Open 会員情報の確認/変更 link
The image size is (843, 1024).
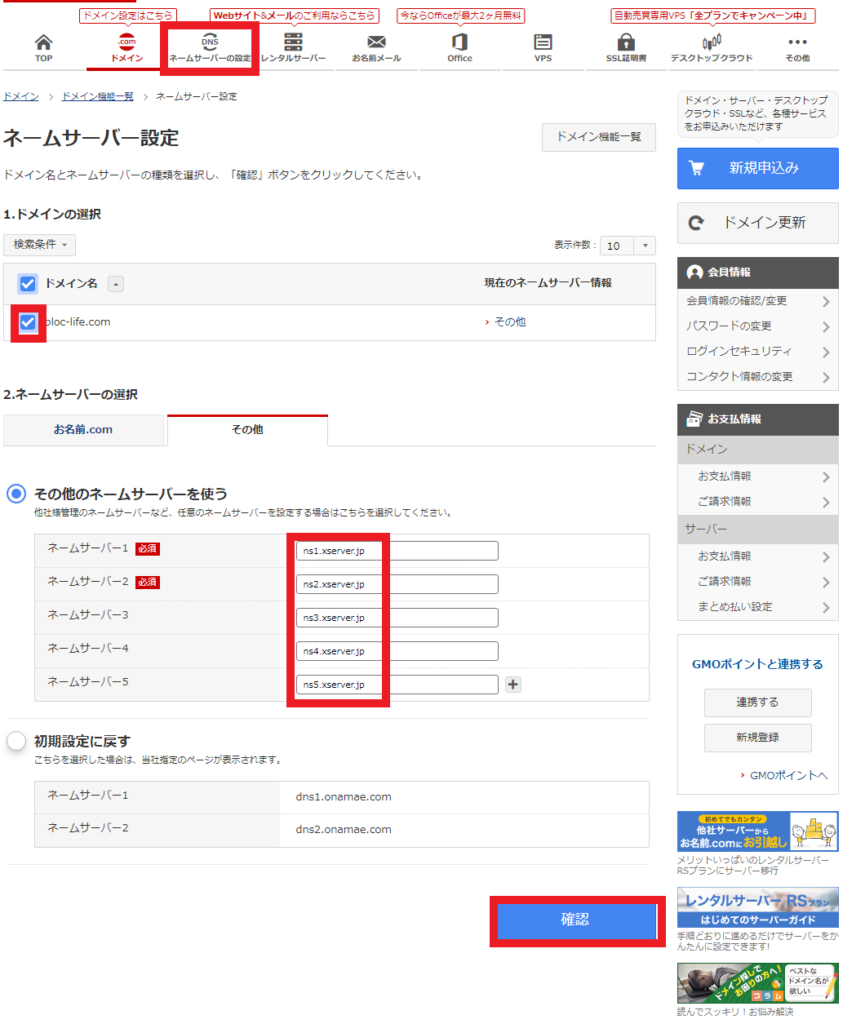(757, 301)
